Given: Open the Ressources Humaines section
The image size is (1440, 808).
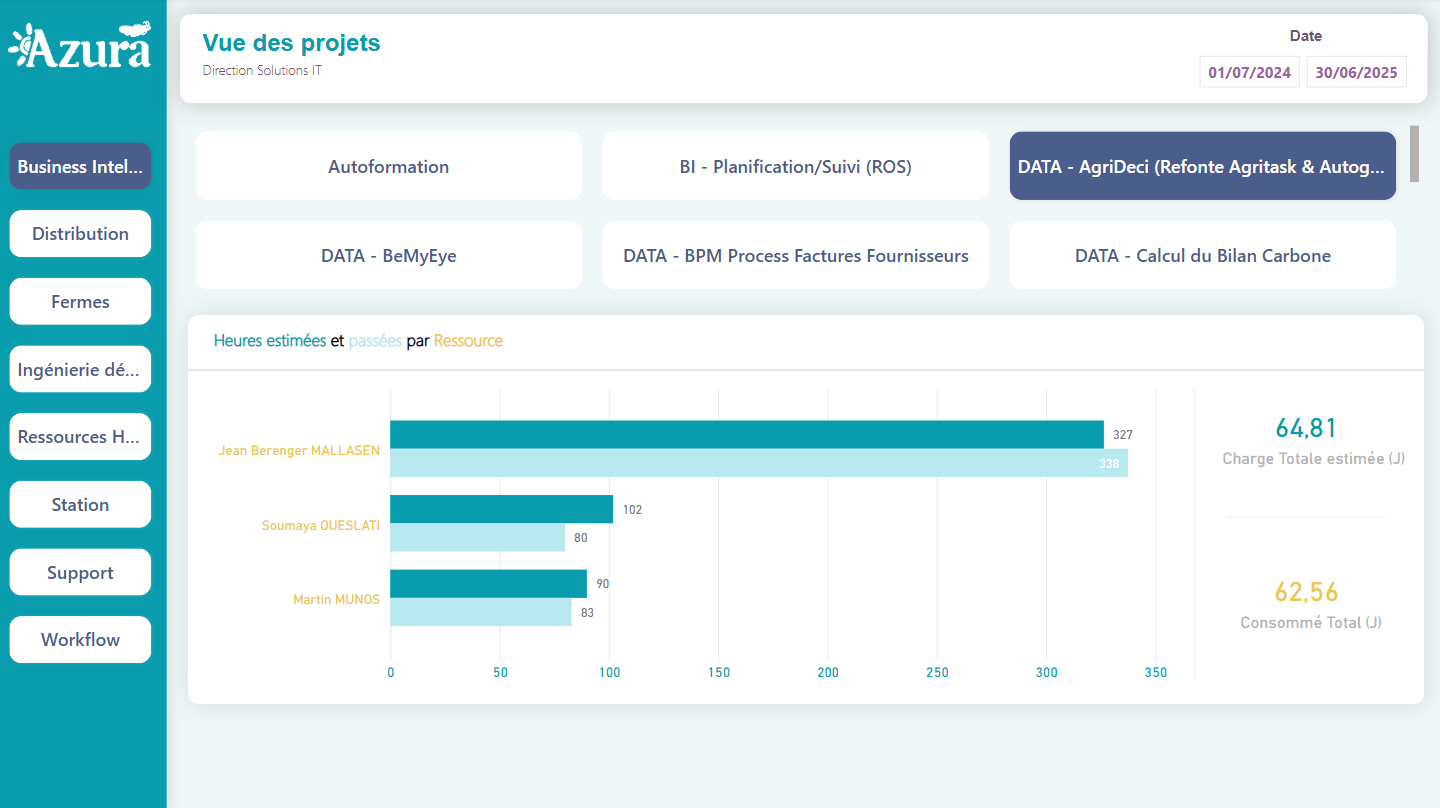Looking at the screenshot, I should pyautogui.click(x=80, y=437).
